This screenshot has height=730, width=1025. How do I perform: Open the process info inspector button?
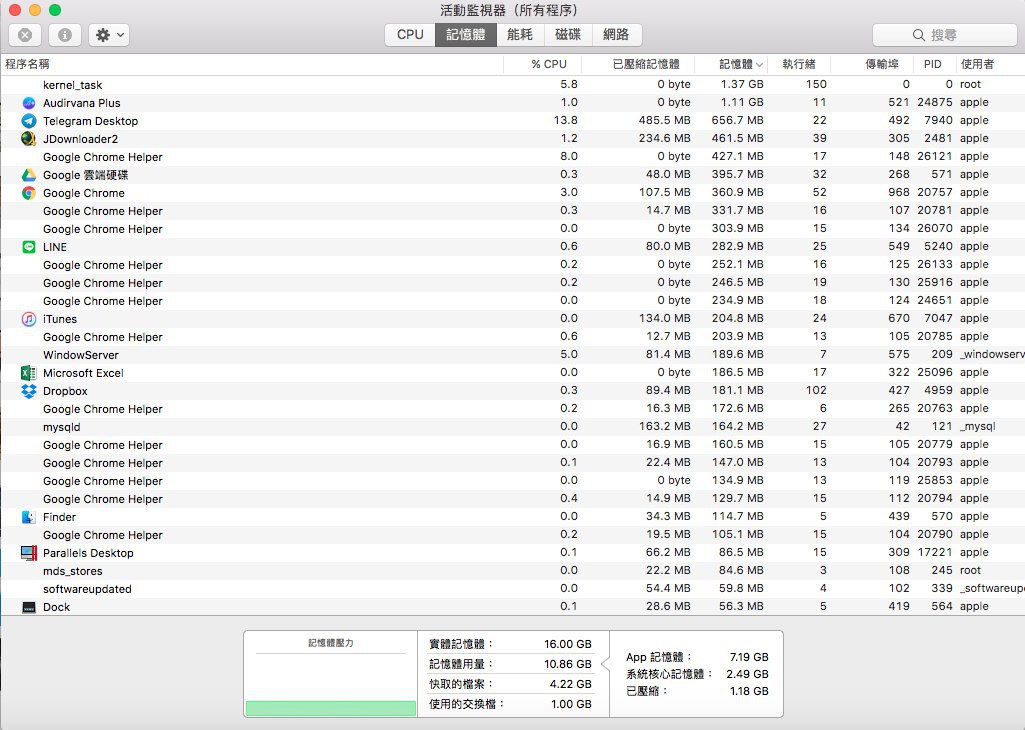[x=65, y=35]
